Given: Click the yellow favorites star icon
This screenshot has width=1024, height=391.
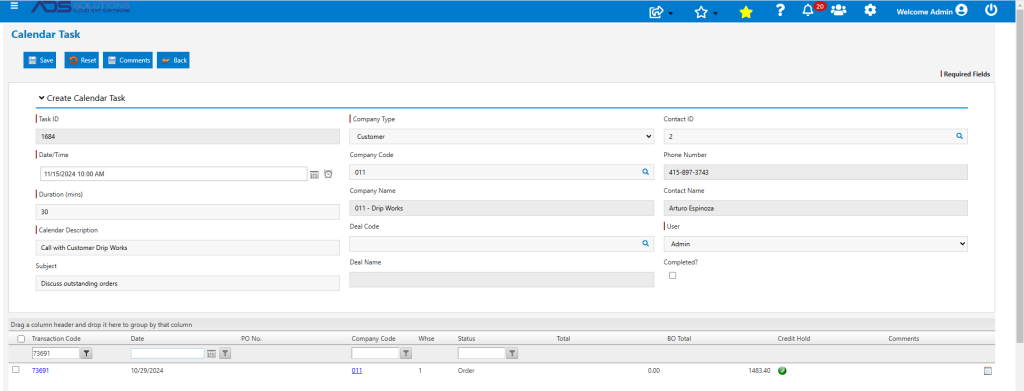Looking at the screenshot, I should click(746, 12).
